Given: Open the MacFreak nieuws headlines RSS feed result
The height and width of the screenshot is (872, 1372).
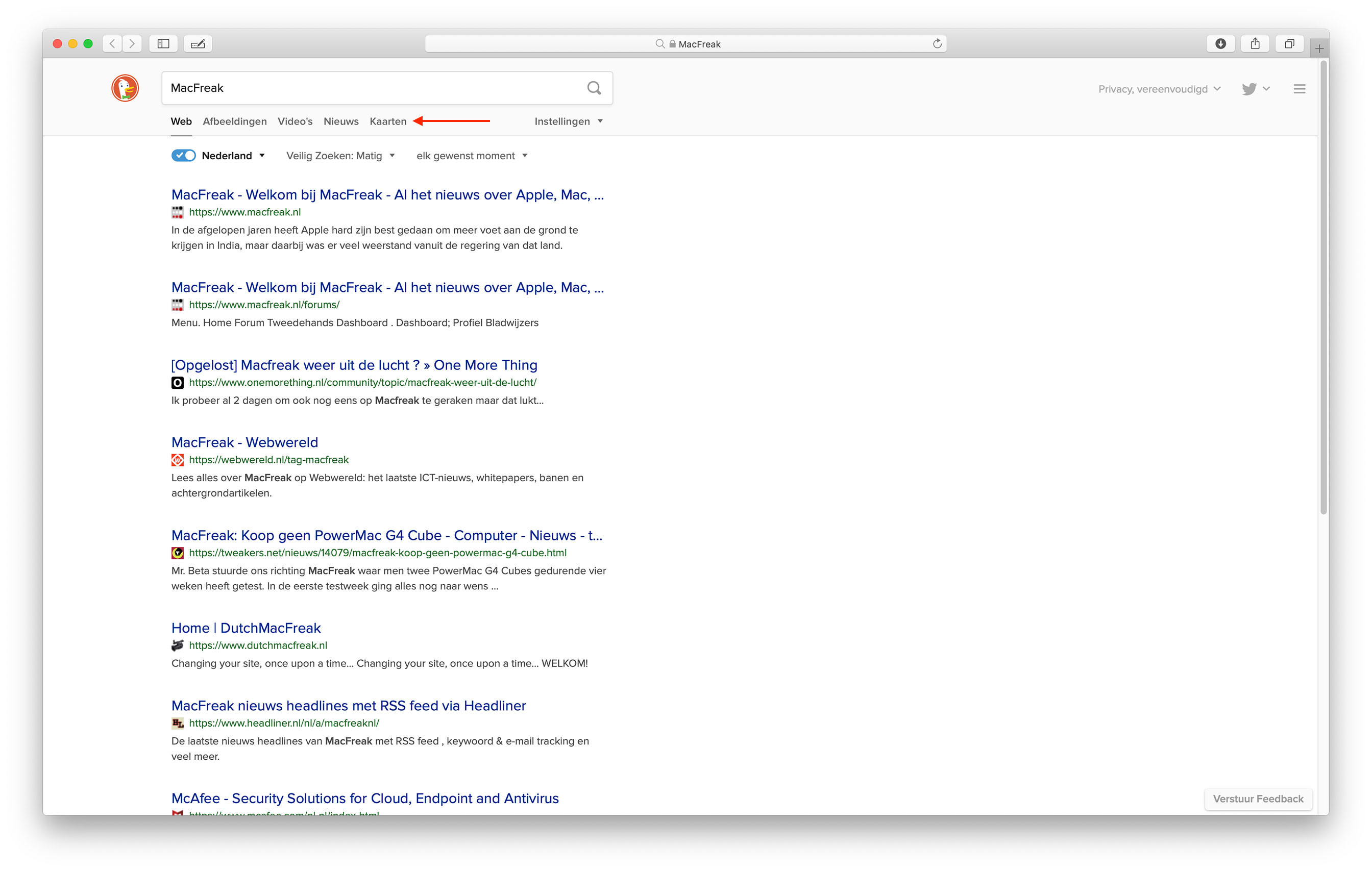Looking at the screenshot, I should pyautogui.click(x=349, y=706).
